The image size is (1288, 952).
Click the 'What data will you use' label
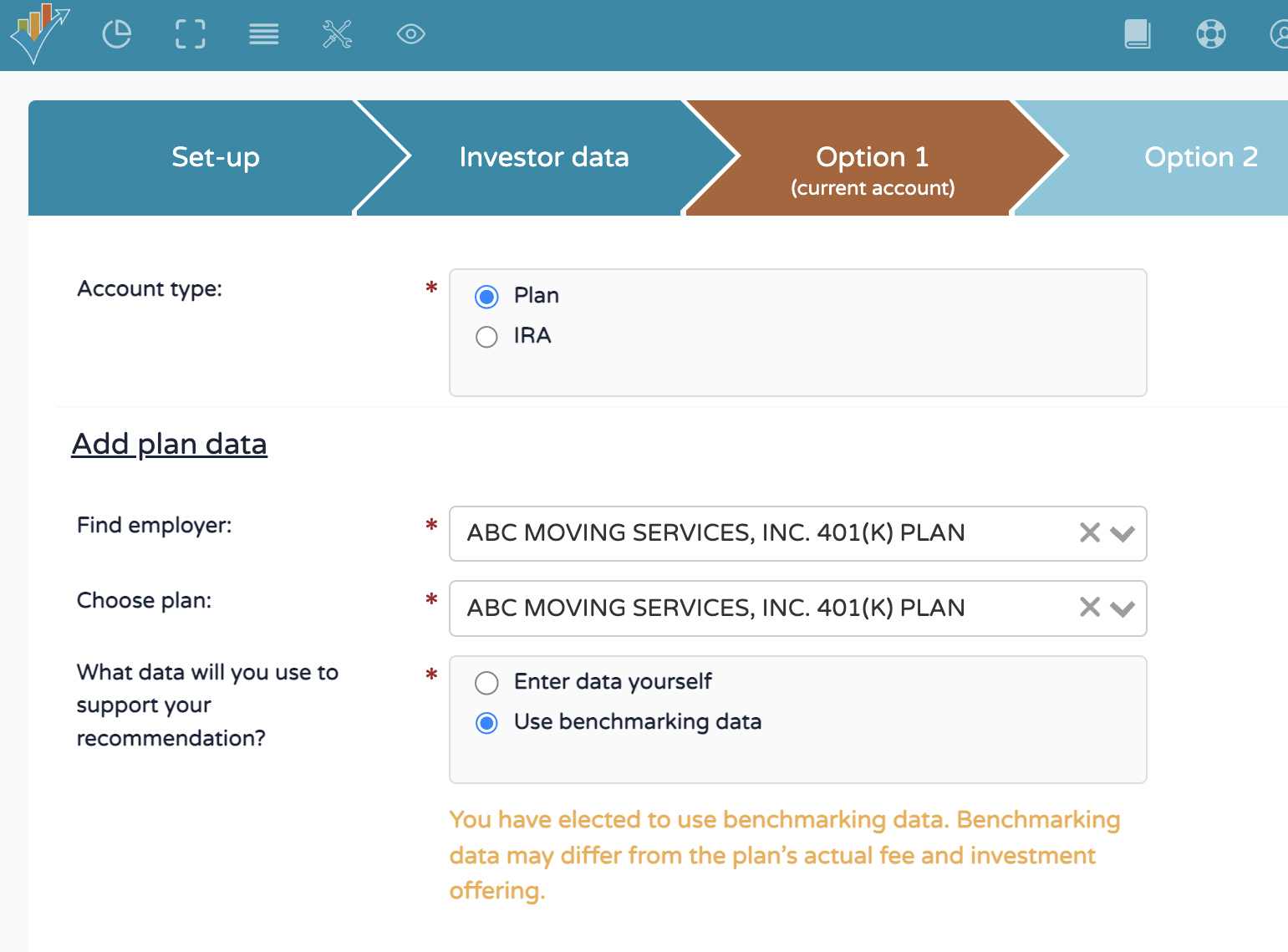point(207,705)
